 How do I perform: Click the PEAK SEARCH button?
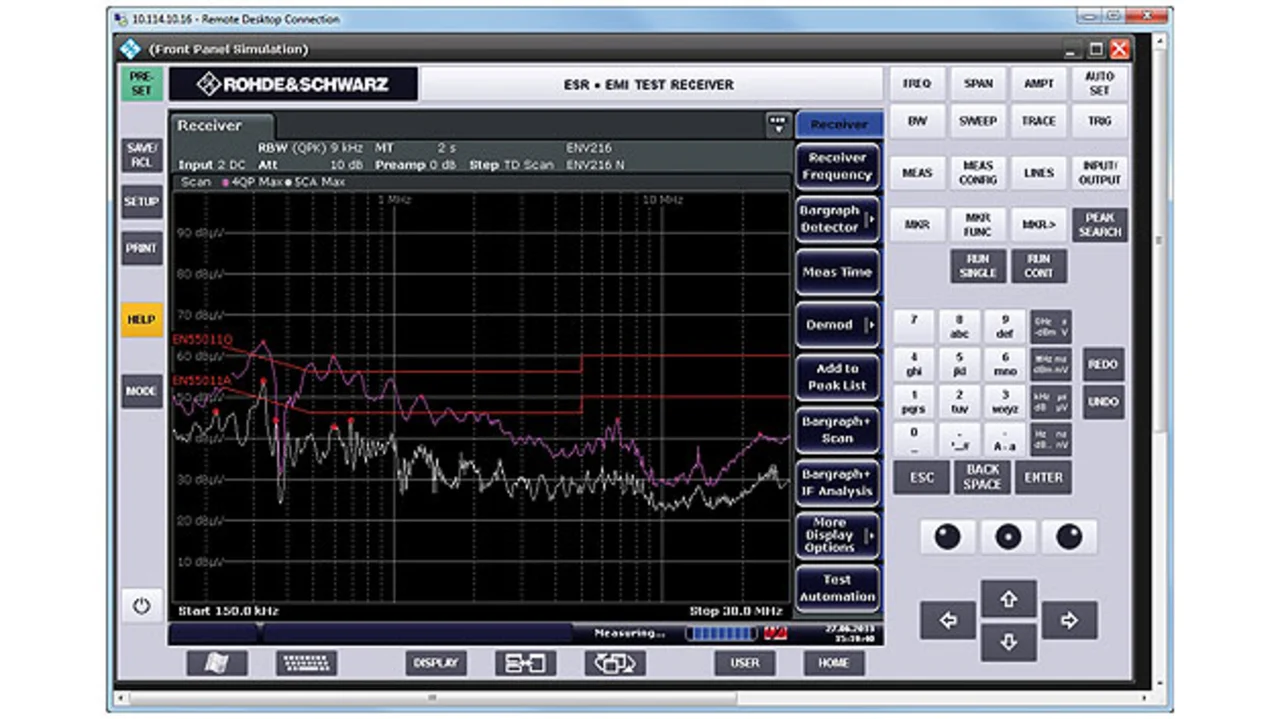point(1099,224)
